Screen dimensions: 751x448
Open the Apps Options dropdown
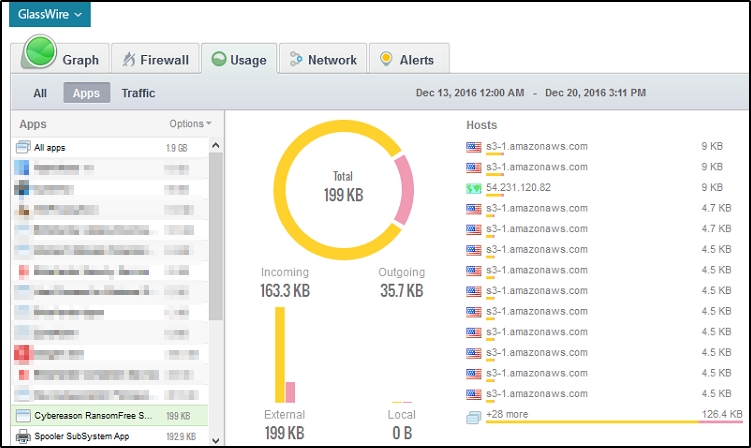pos(190,124)
